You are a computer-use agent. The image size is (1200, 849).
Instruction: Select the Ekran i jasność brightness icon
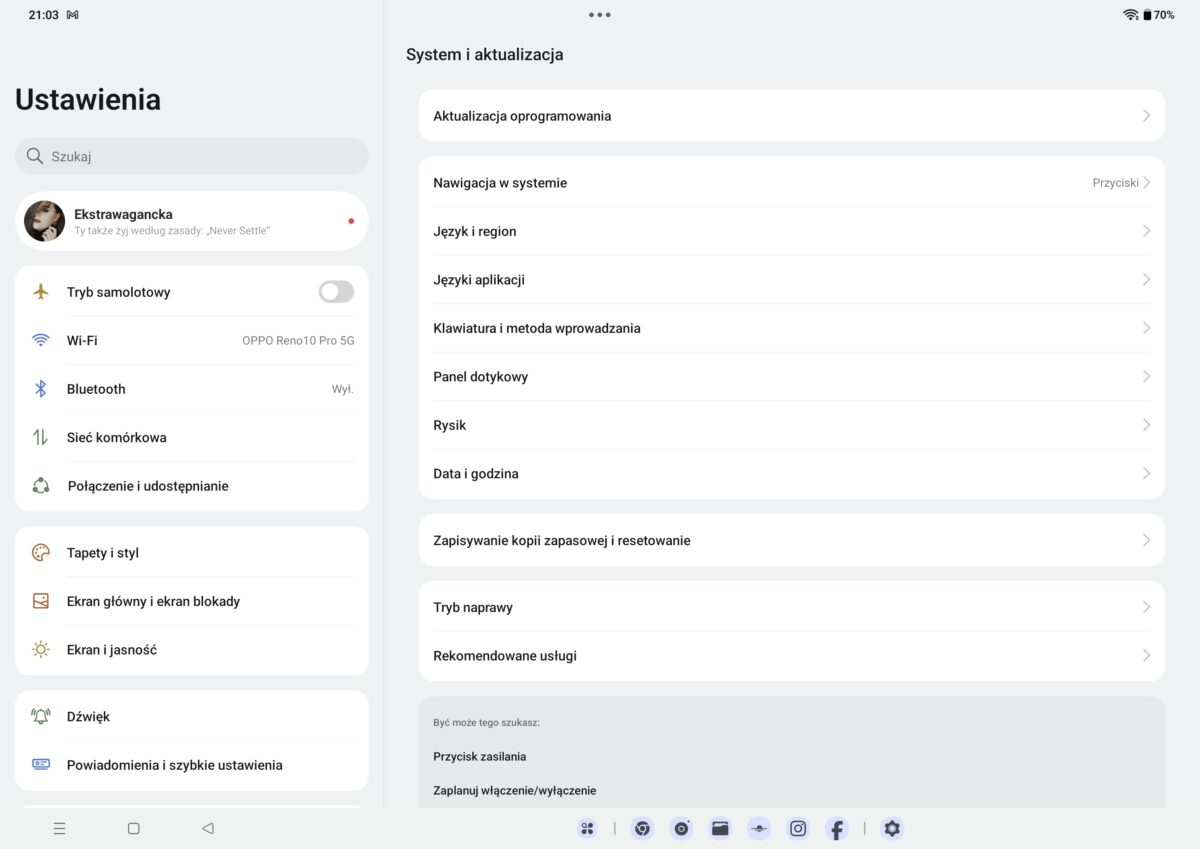(40, 649)
